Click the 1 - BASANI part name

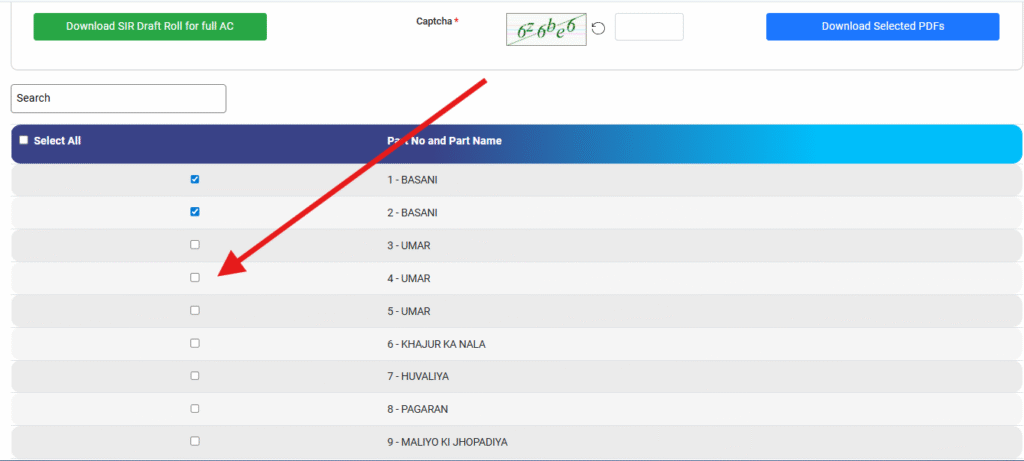coord(412,180)
